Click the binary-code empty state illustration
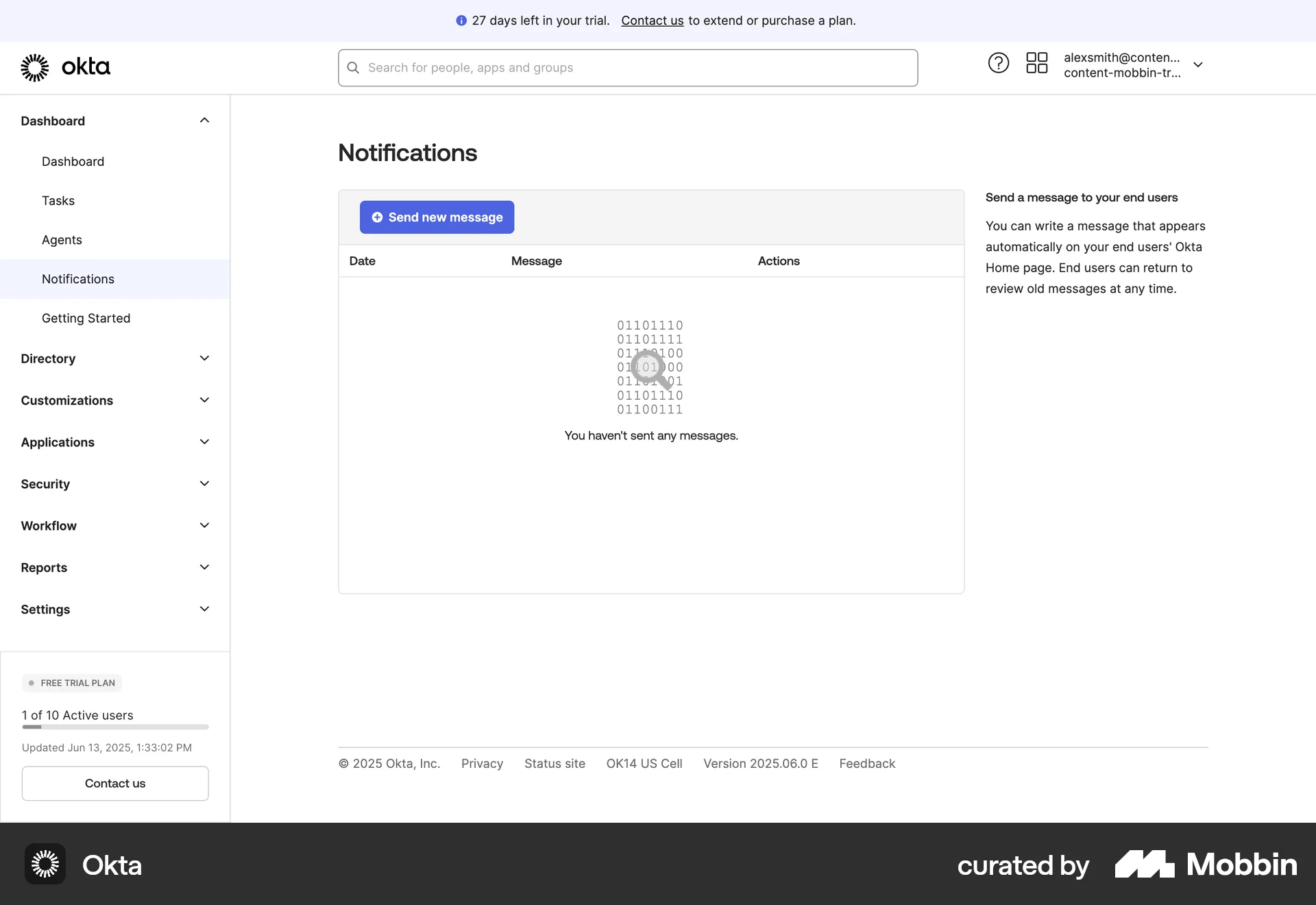The image size is (1316, 905). [650, 367]
